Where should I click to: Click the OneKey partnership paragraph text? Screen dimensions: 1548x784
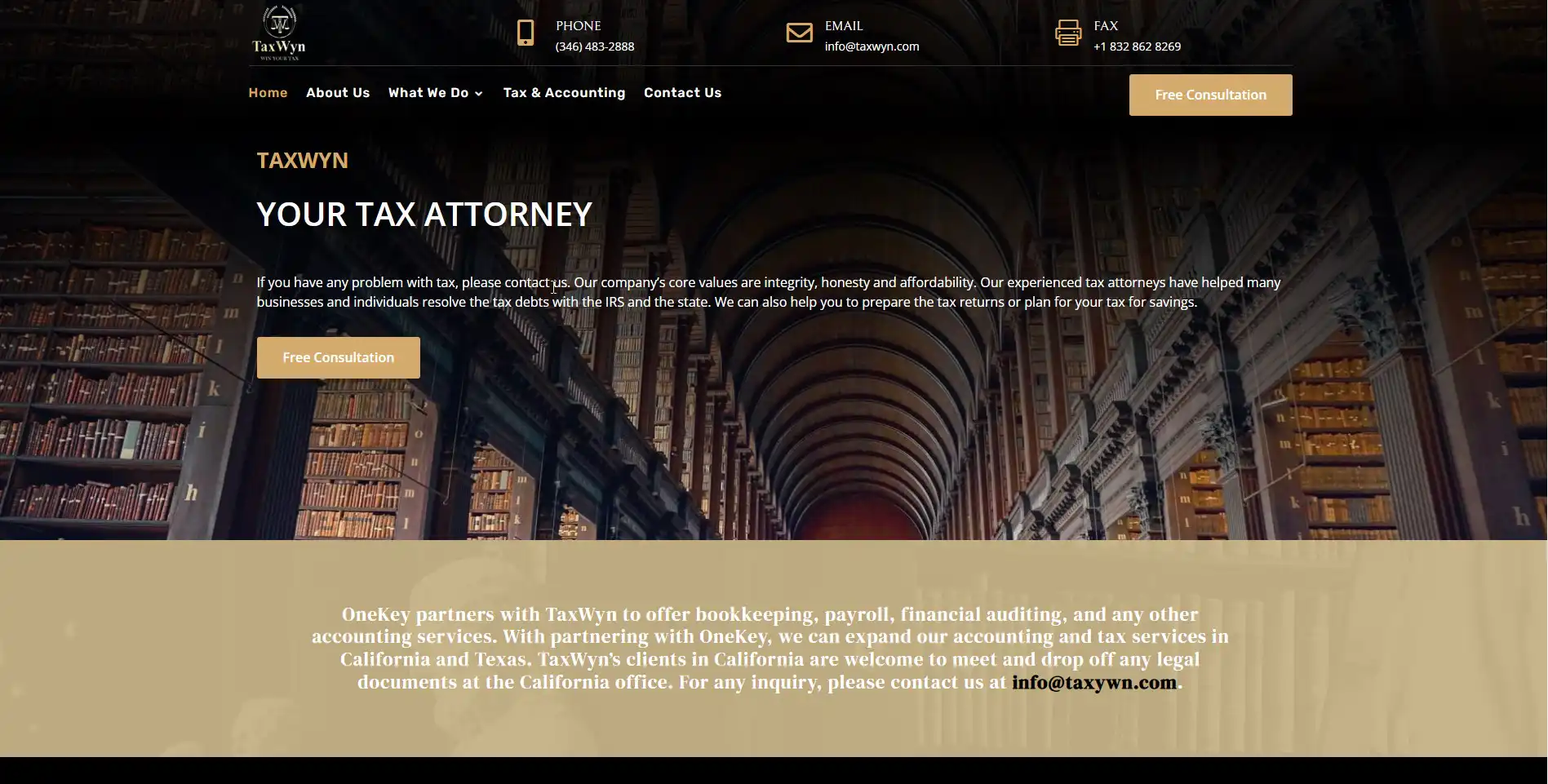[x=769, y=637]
